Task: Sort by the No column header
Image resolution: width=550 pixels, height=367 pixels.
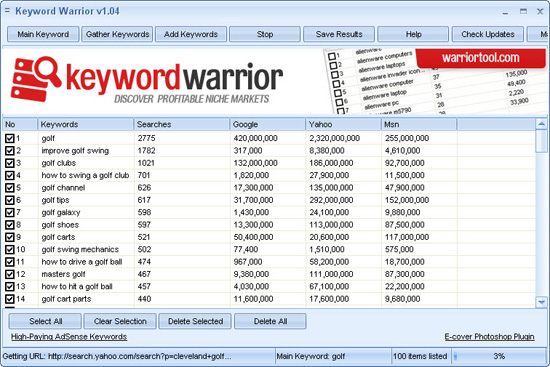Action: click(x=20, y=125)
